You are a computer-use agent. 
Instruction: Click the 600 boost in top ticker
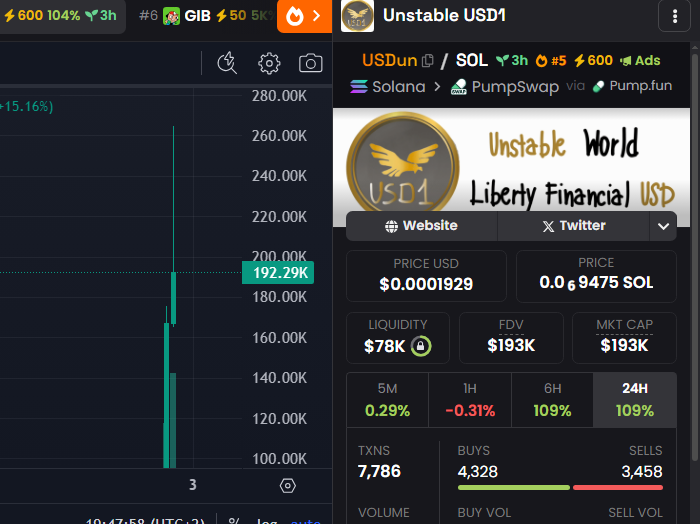pyautogui.click(x=23, y=16)
